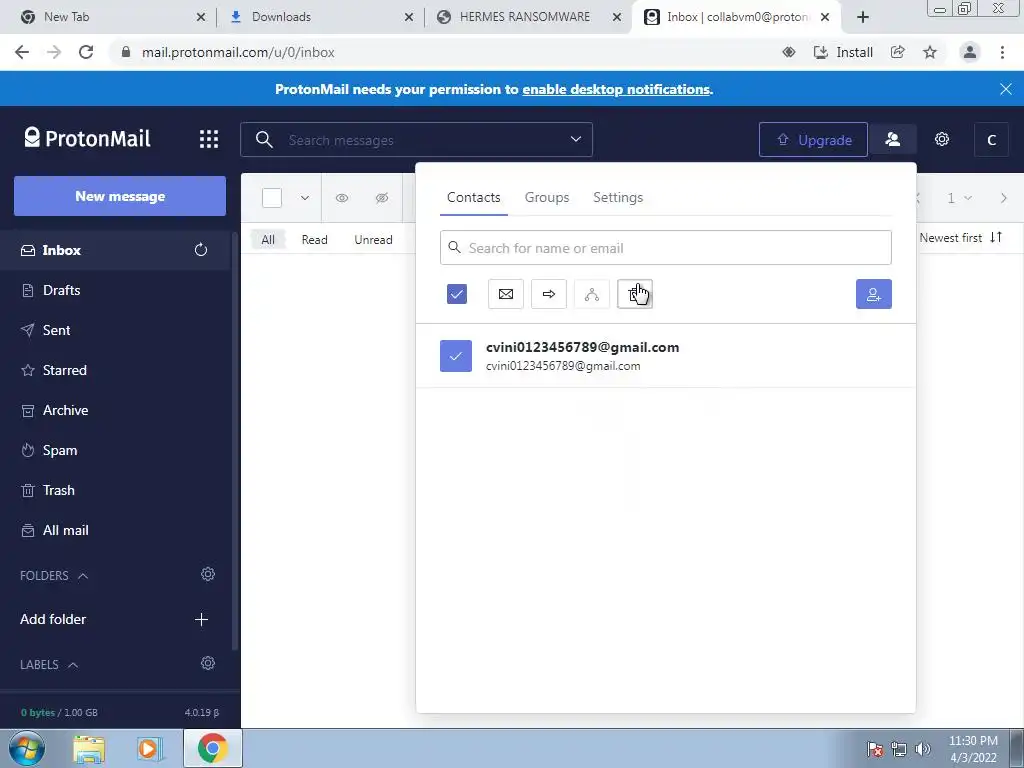The width and height of the screenshot is (1024, 768).
Task: Open Windows Media Player from taskbar
Action: pyautogui.click(x=149, y=749)
